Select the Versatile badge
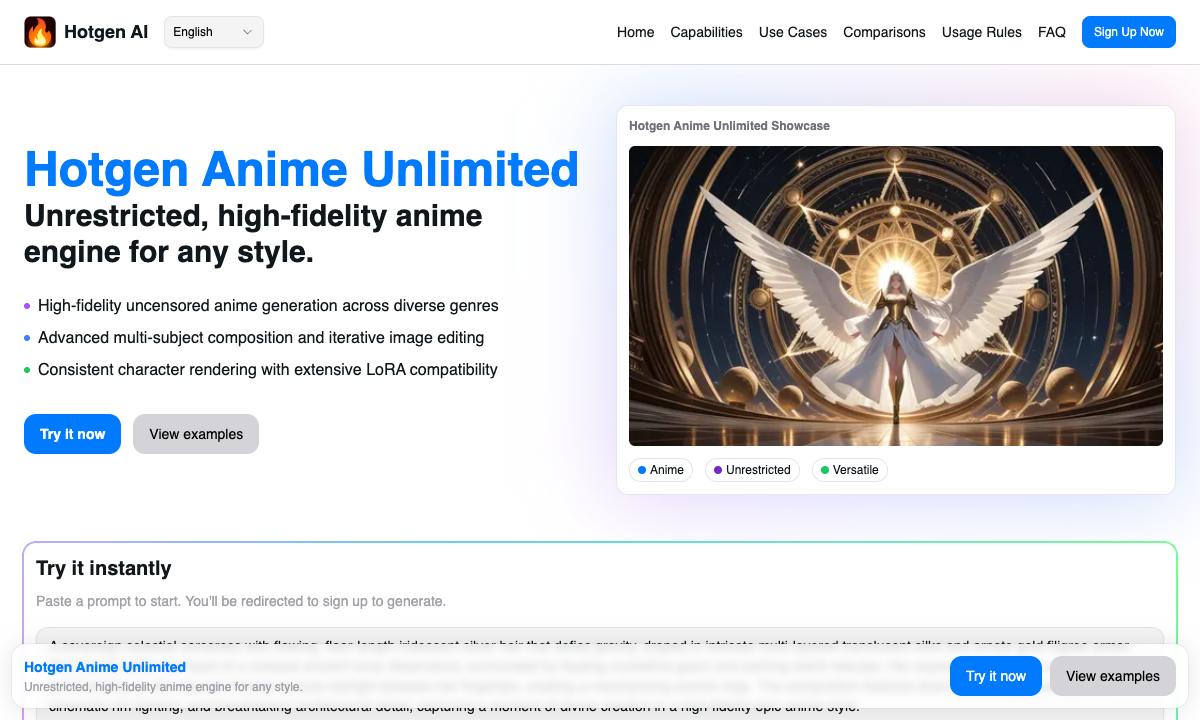This screenshot has height=720, width=1200. point(850,470)
